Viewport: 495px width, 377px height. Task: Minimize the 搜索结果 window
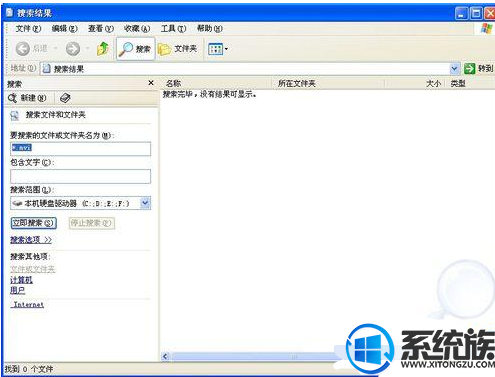click(461, 13)
